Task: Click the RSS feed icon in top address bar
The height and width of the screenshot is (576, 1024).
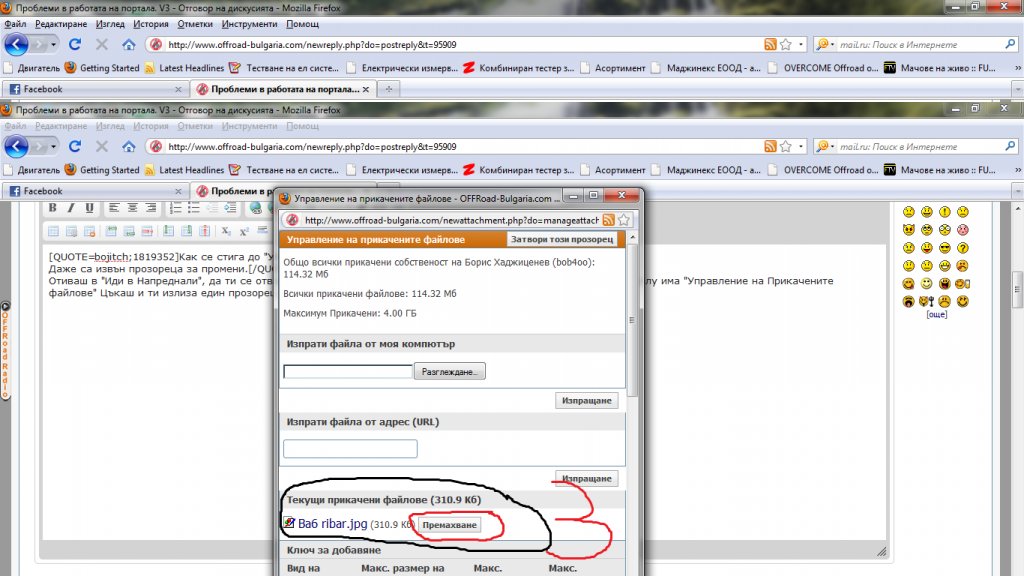Action: tap(770, 44)
